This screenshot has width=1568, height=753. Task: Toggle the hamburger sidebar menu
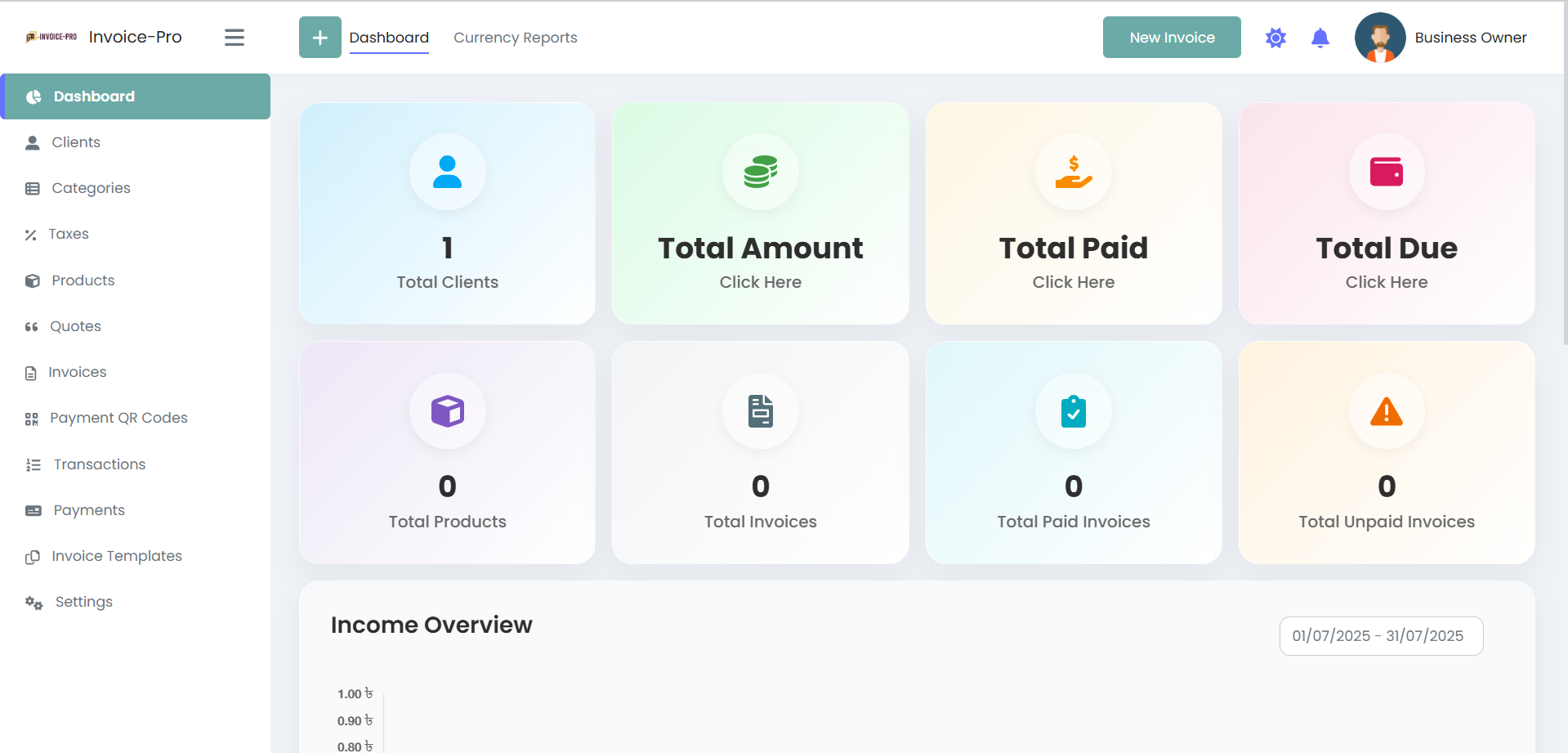[x=235, y=38]
